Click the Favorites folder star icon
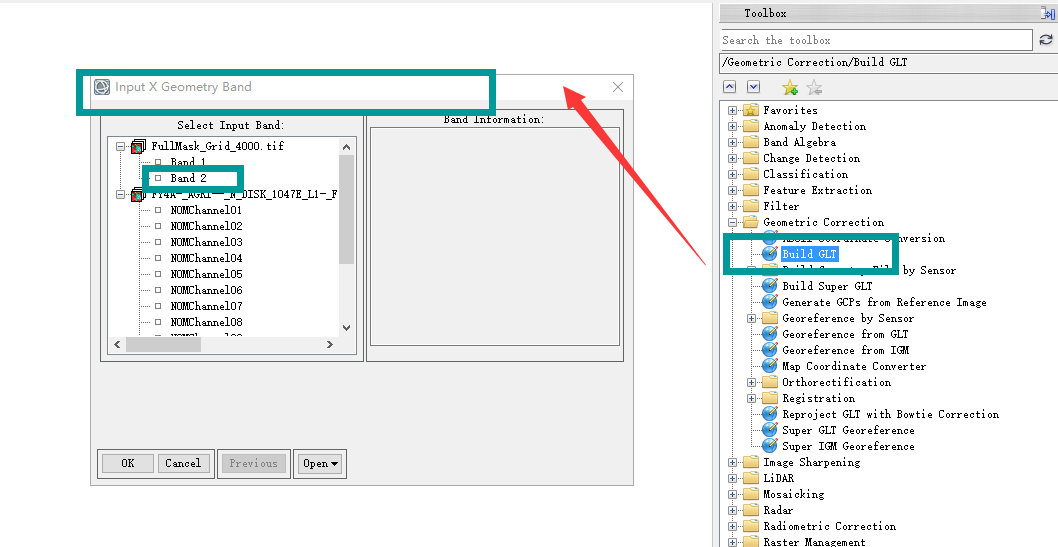 751,110
